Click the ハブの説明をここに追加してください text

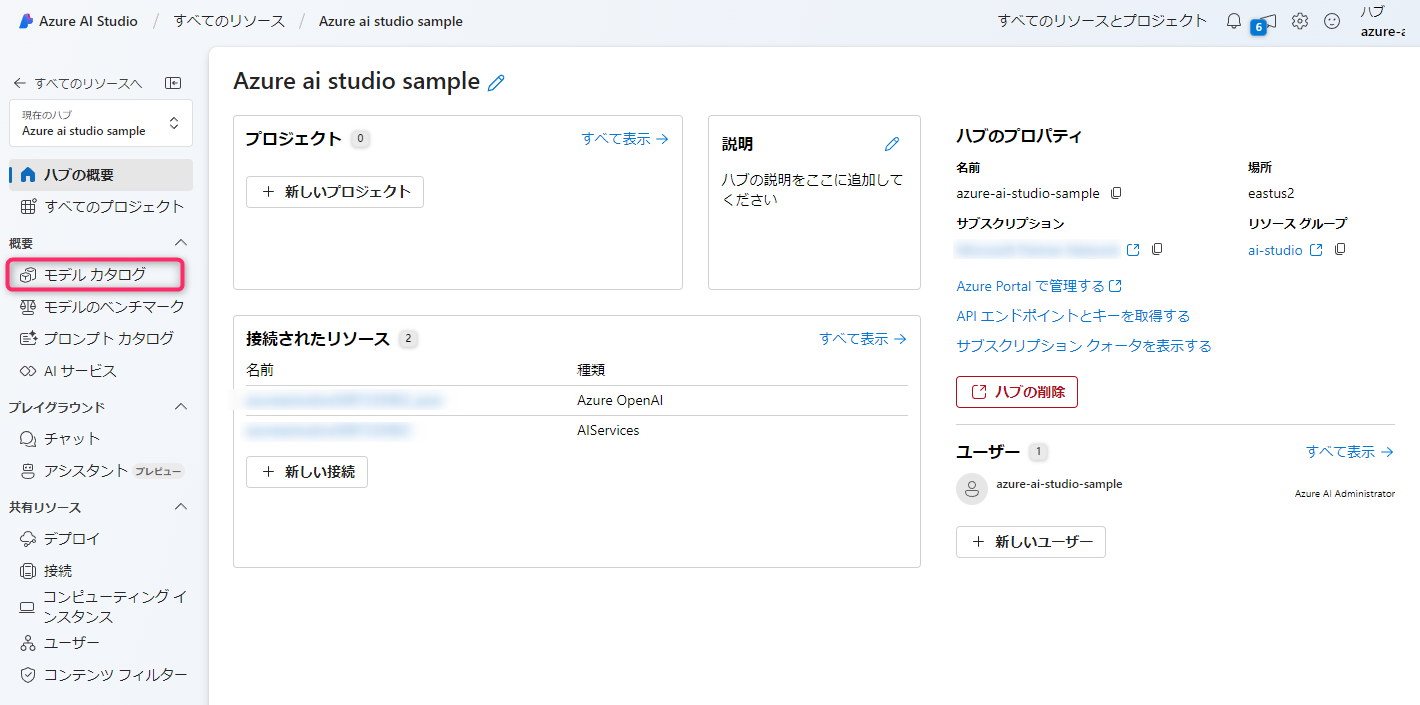click(812, 190)
